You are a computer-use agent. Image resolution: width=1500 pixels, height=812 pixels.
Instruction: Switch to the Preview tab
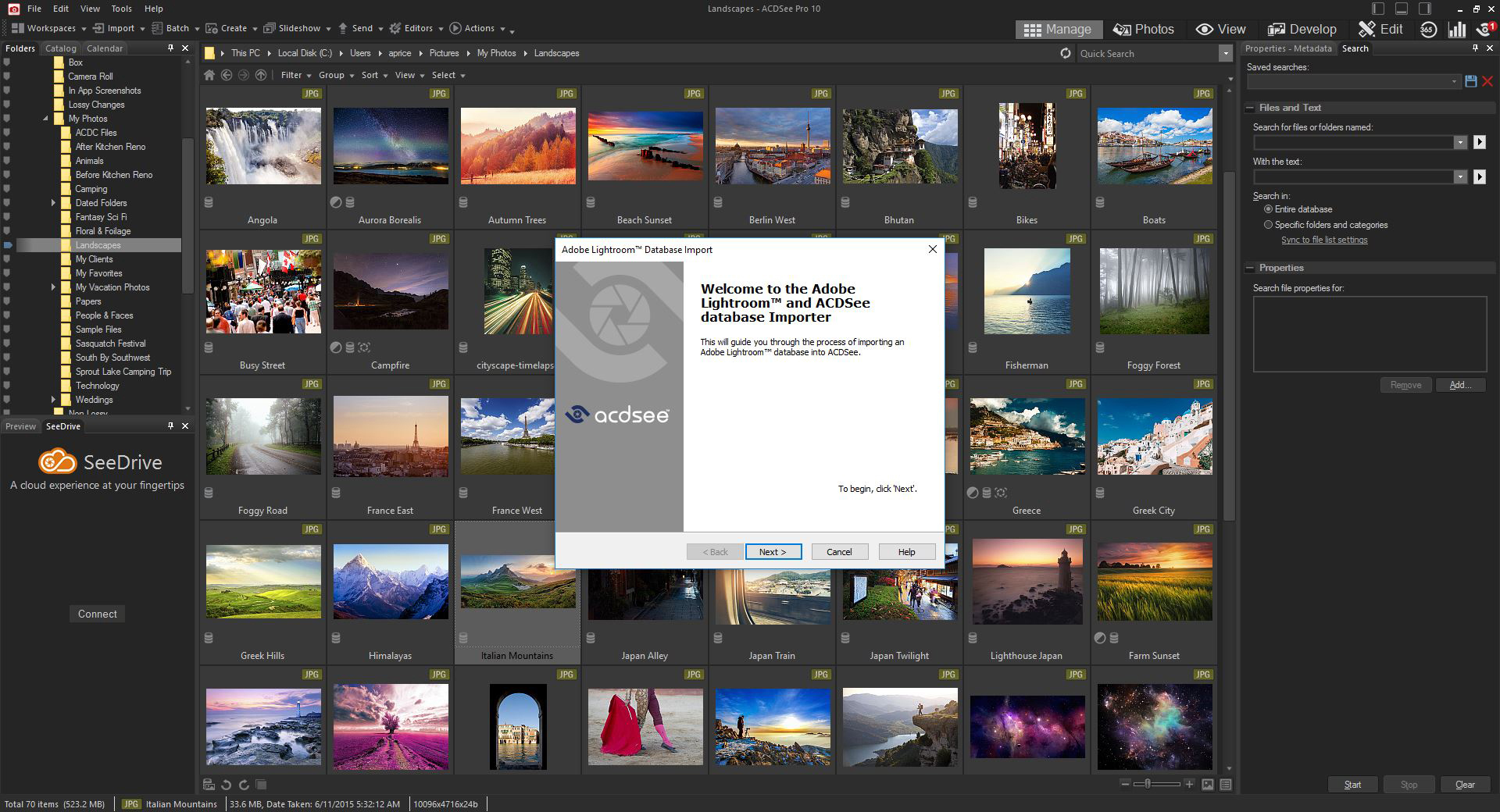(20, 426)
